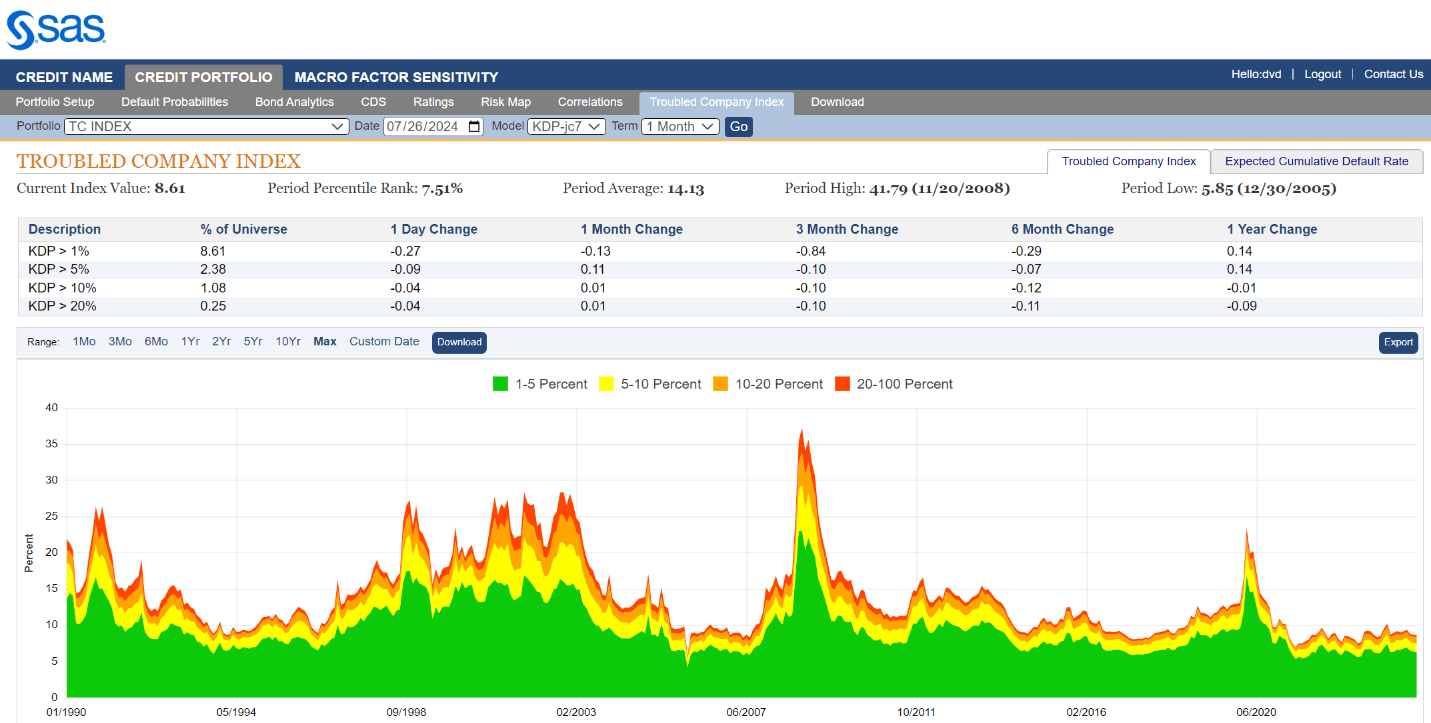Open Default Probabilities submenu
This screenshot has width=1431, height=723.
175,102
